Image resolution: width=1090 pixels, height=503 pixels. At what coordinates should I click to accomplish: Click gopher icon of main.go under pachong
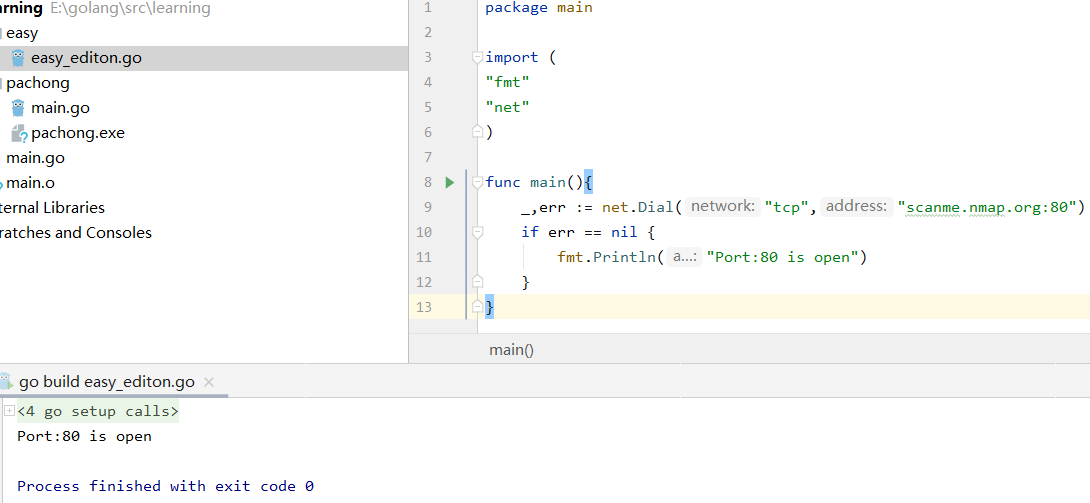point(17,108)
